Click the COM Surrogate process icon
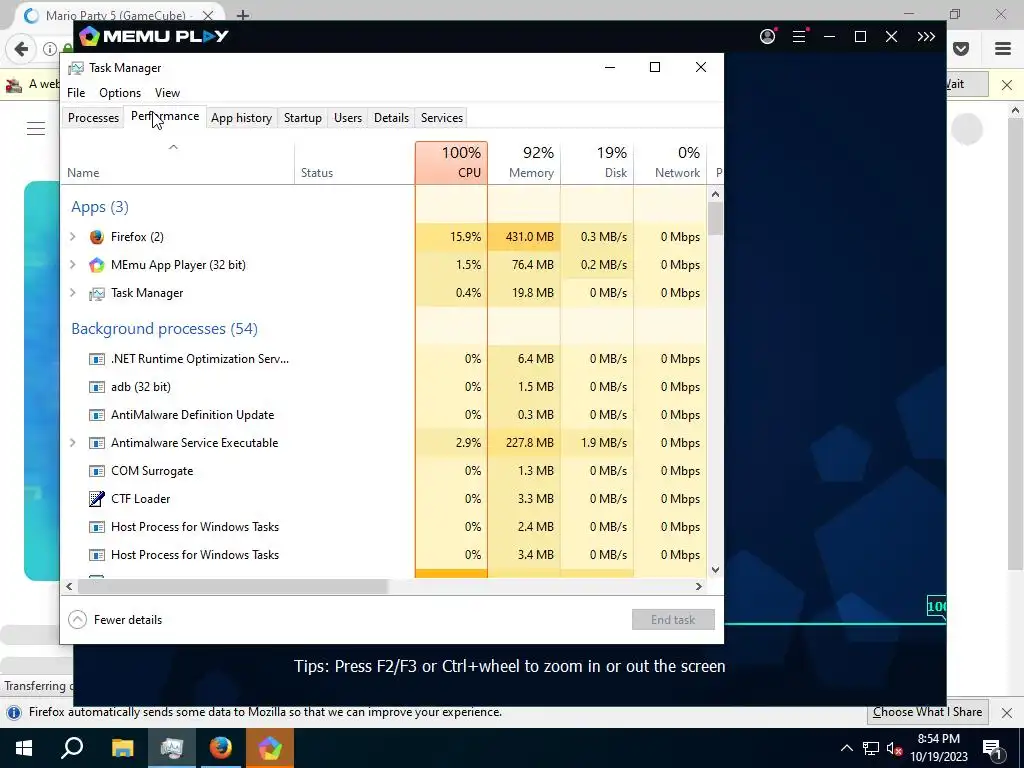 (97, 471)
